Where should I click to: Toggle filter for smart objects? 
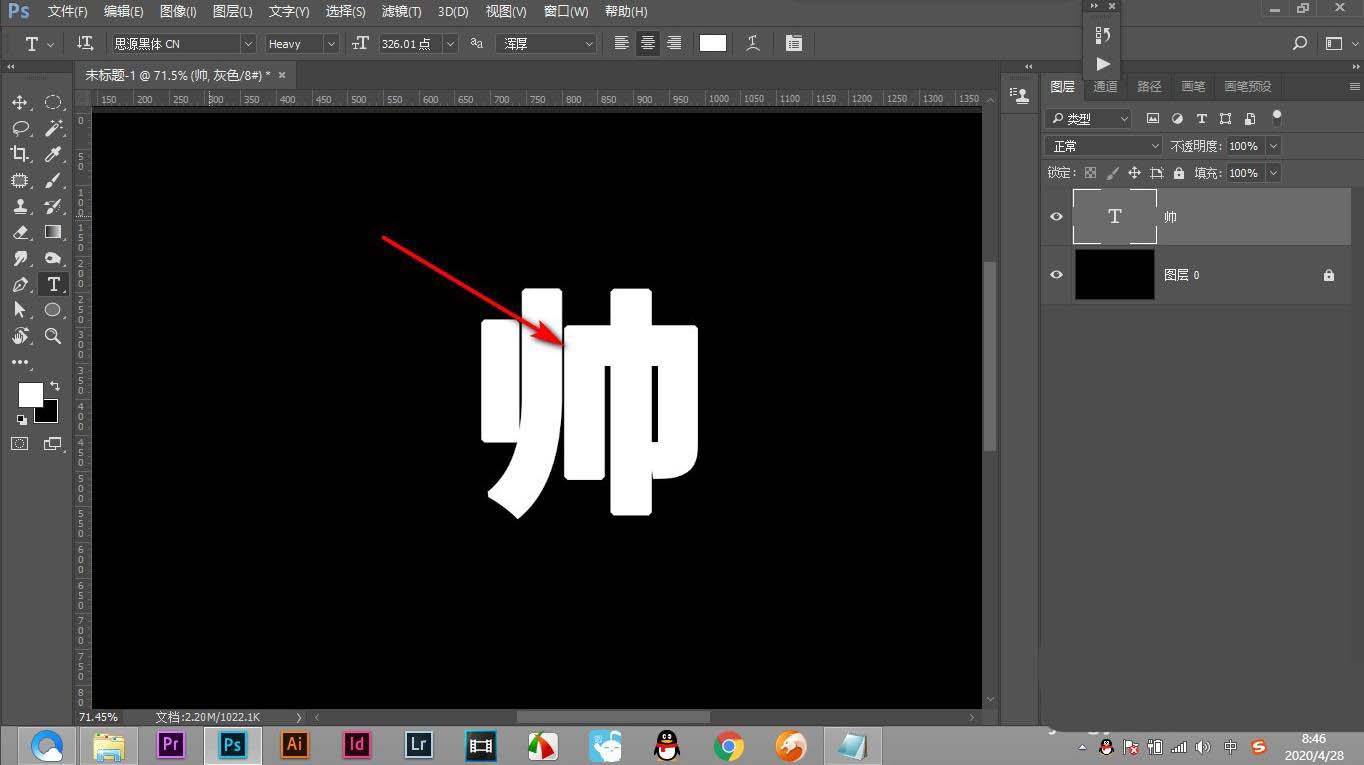[x=1249, y=118]
